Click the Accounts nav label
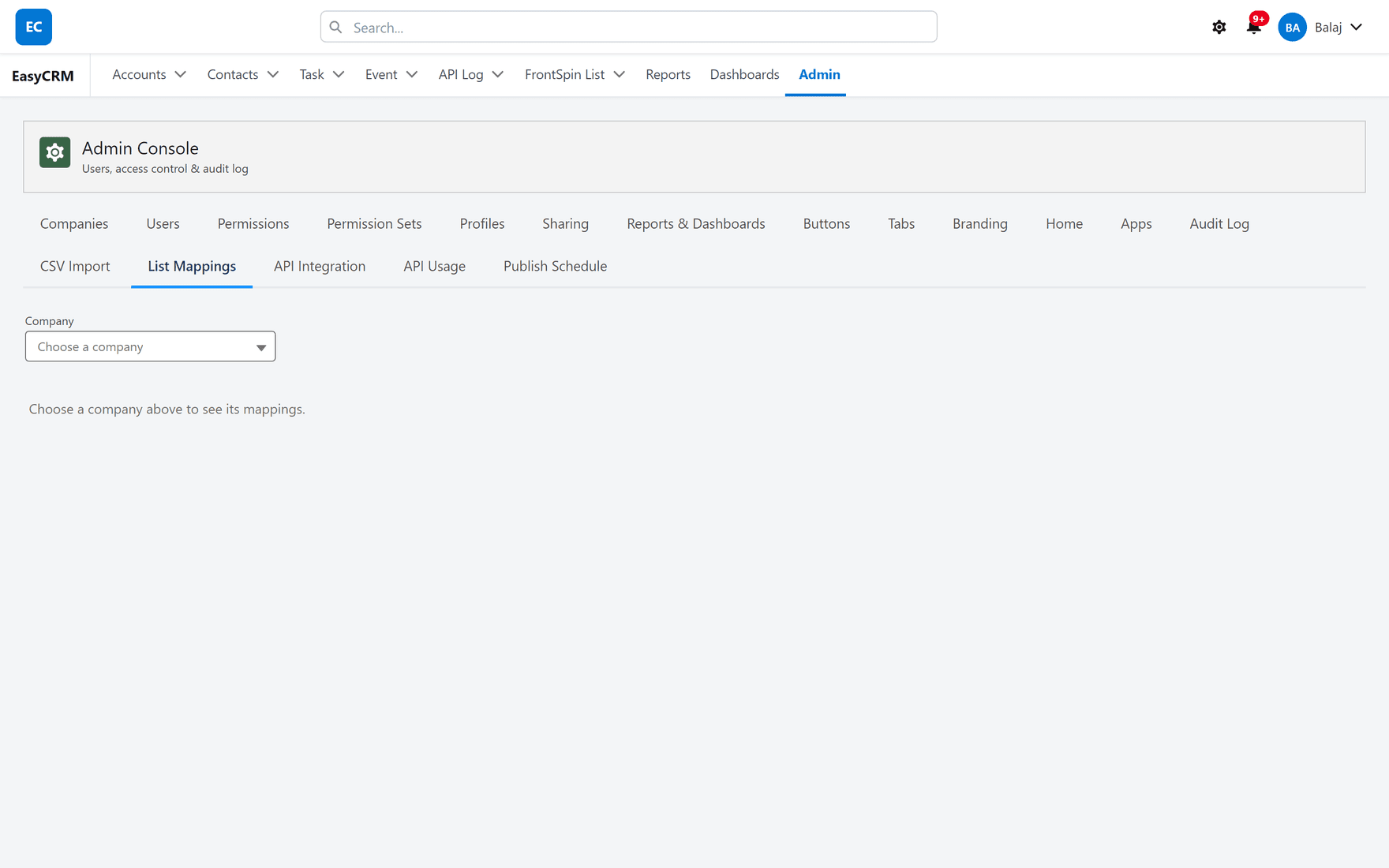 click(139, 74)
